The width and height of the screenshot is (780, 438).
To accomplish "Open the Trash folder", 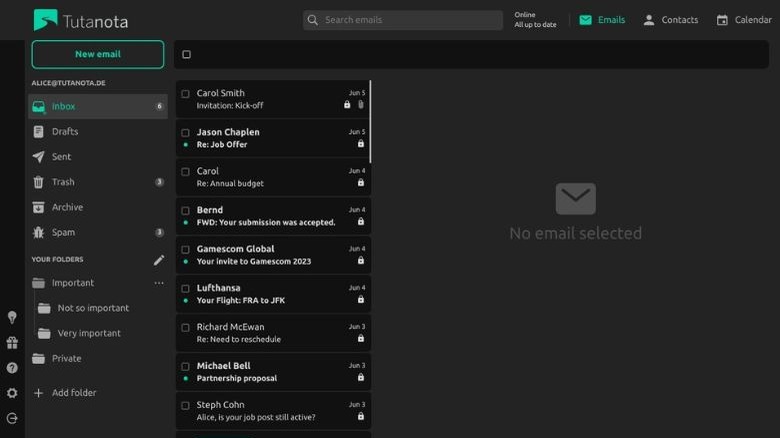I will pyautogui.click(x=63, y=182).
